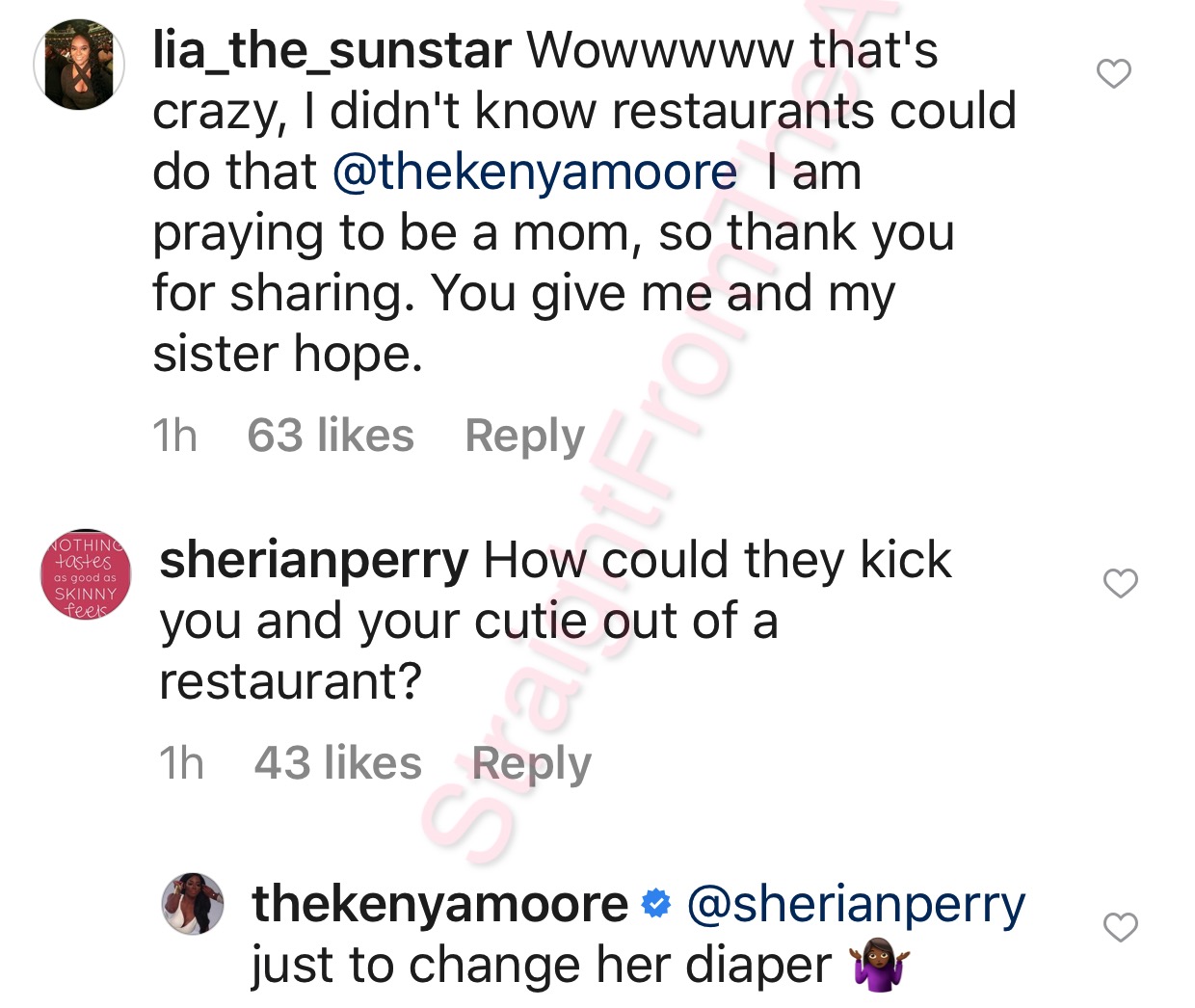Open thekenyamoore's small profile avatar
This screenshot has height=1008, width=1195.
pos(193,905)
